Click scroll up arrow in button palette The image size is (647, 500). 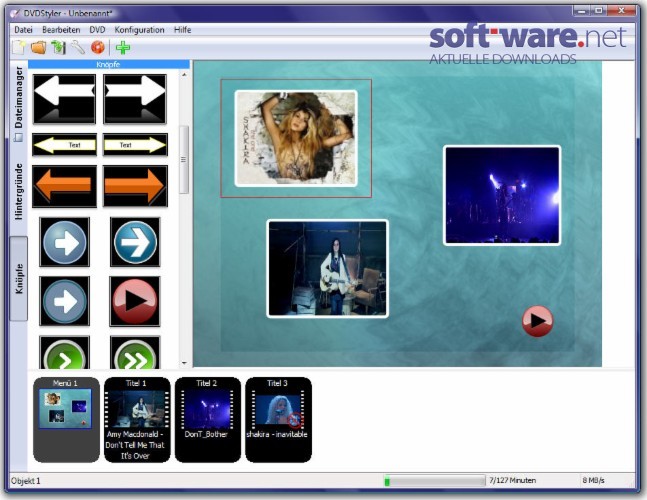pyautogui.click(x=184, y=75)
